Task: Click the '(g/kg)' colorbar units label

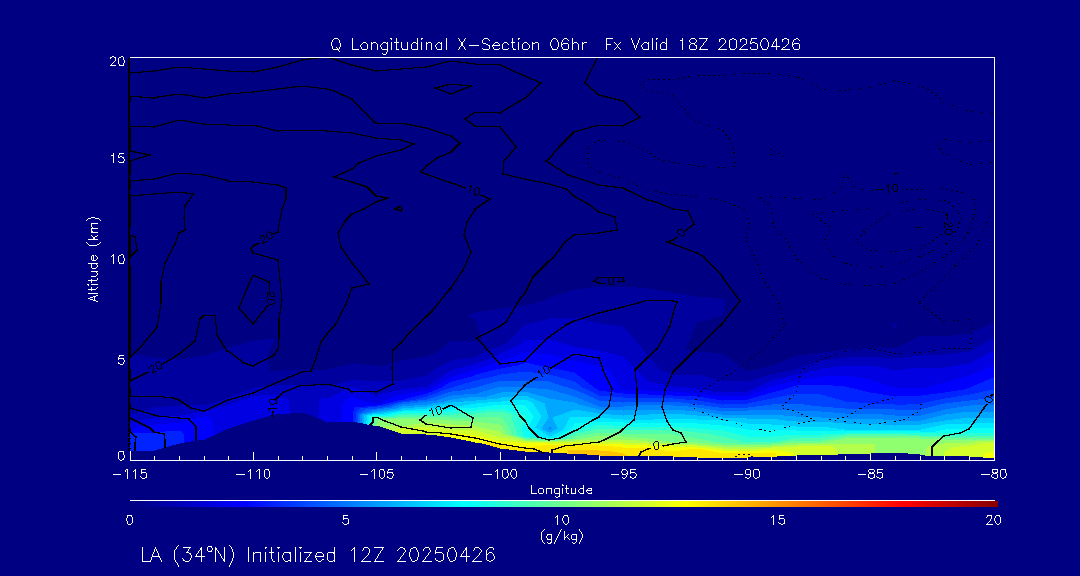Action: tap(561, 536)
